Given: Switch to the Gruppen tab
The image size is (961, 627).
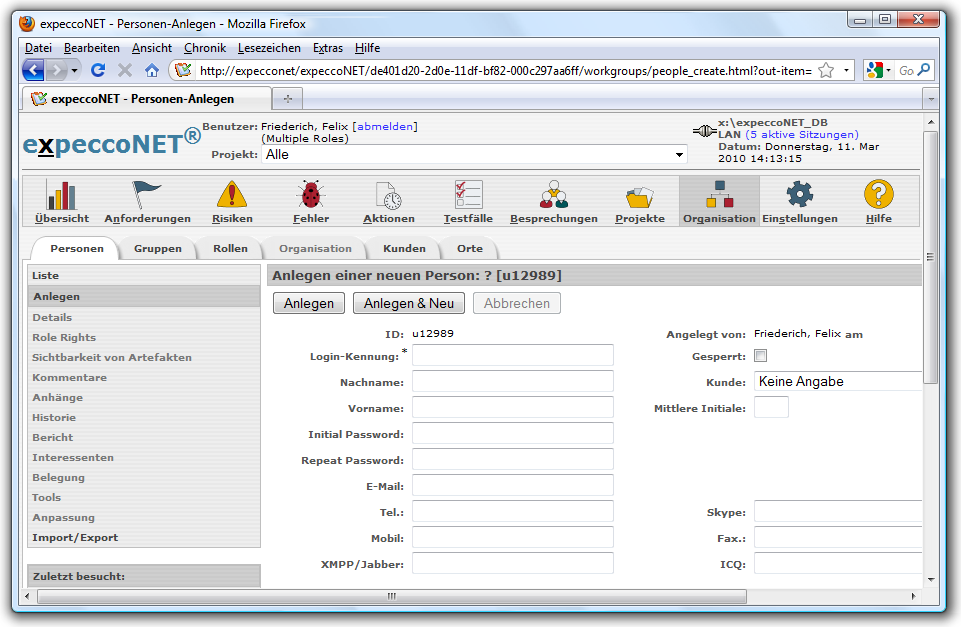Looking at the screenshot, I should tap(158, 248).
